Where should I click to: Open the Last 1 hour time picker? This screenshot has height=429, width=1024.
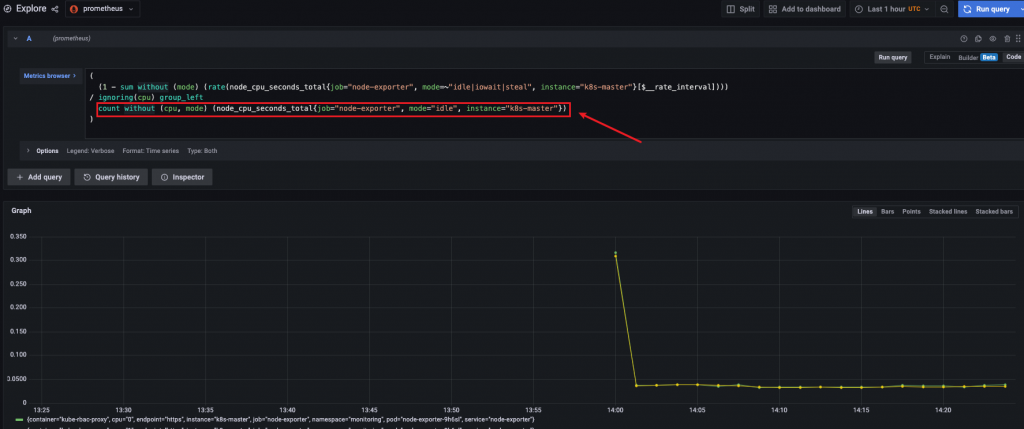(891, 9)
